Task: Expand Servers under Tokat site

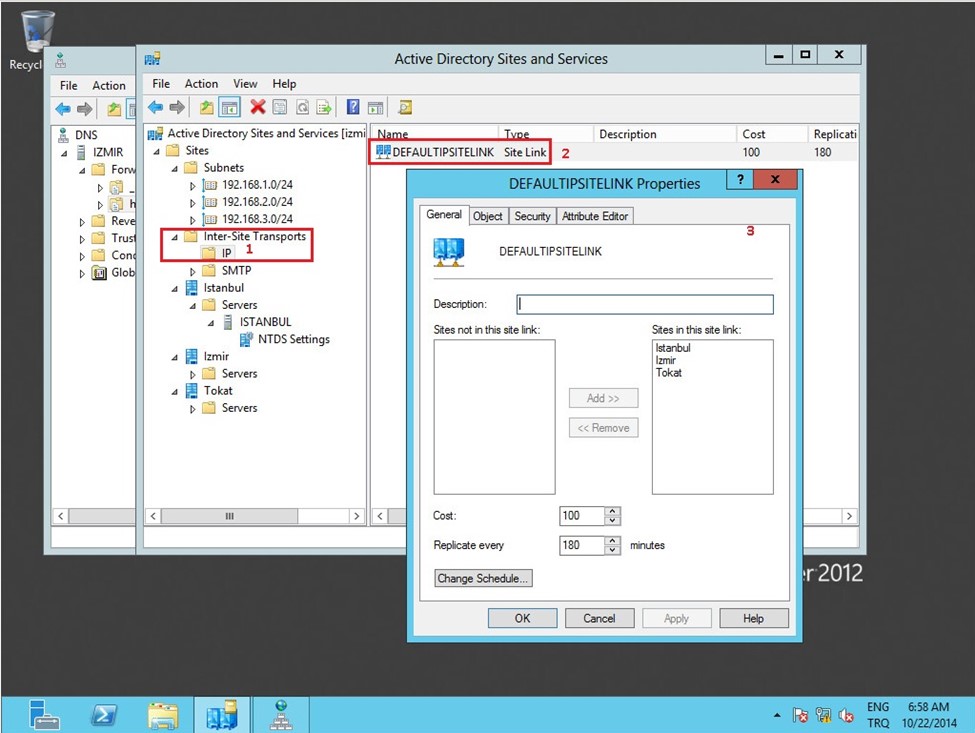Action: coord(192,408)
